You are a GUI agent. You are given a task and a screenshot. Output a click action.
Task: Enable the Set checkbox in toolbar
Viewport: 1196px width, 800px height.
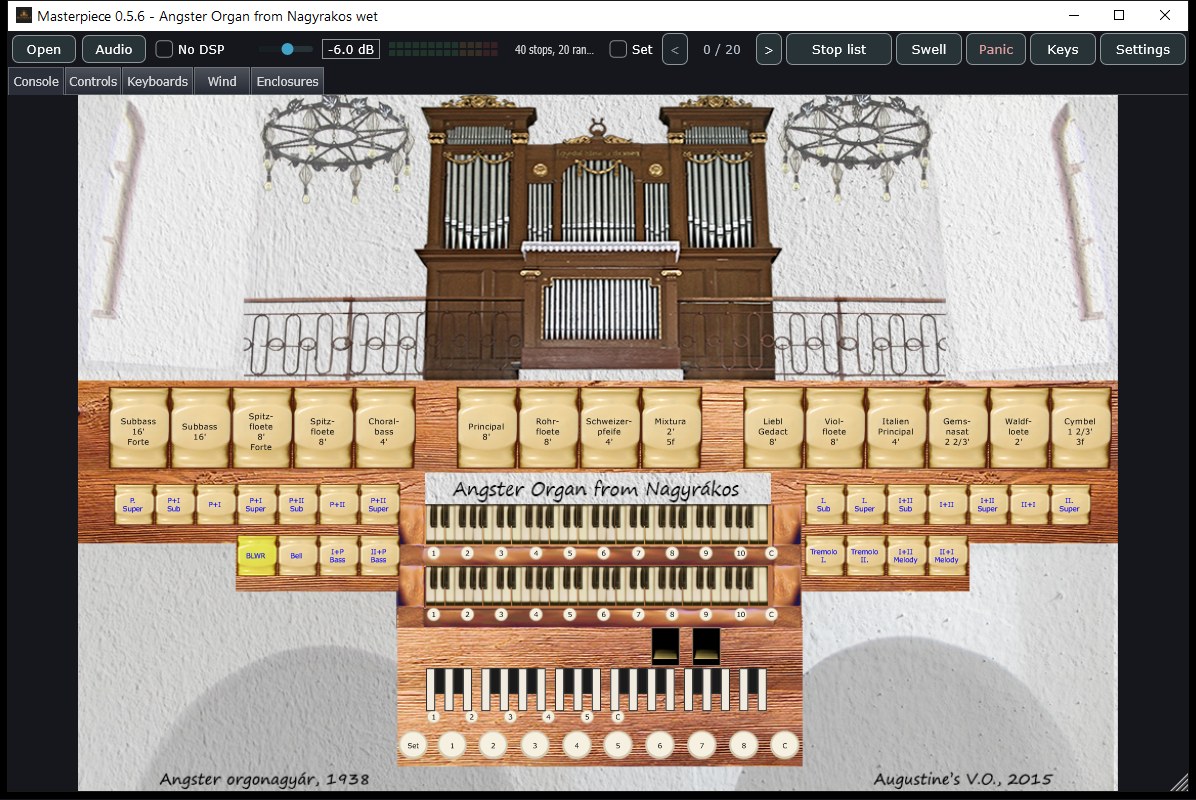(x=619, y=49)
